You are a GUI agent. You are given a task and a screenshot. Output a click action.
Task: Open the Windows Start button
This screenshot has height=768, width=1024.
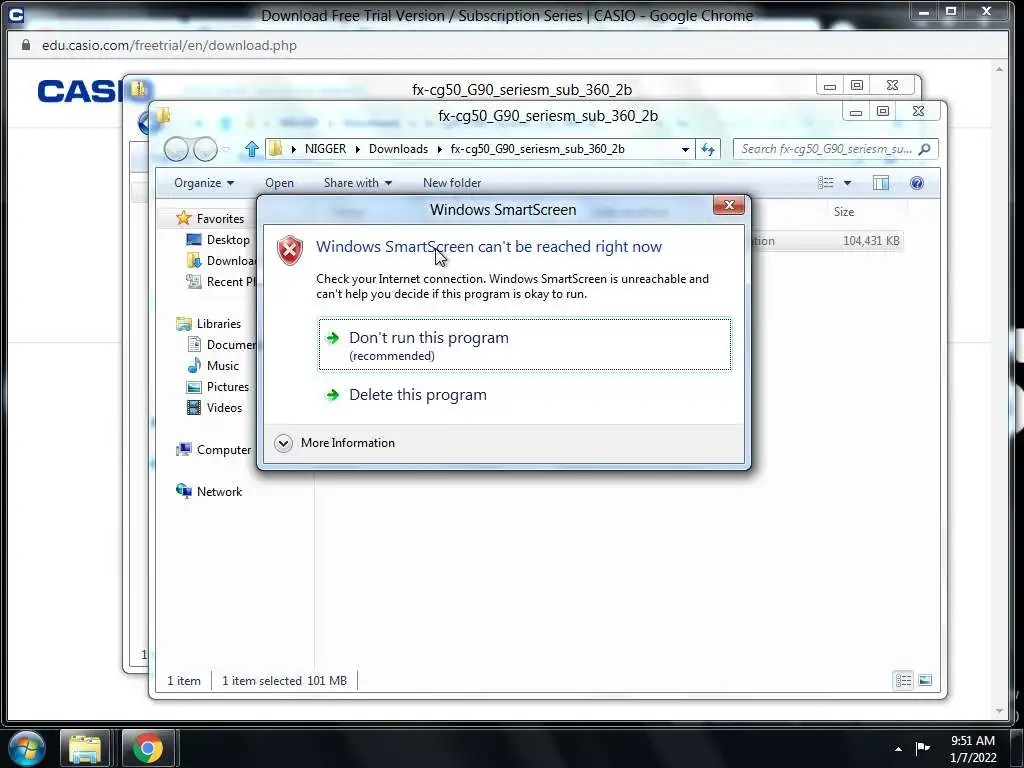pos(27,748)
